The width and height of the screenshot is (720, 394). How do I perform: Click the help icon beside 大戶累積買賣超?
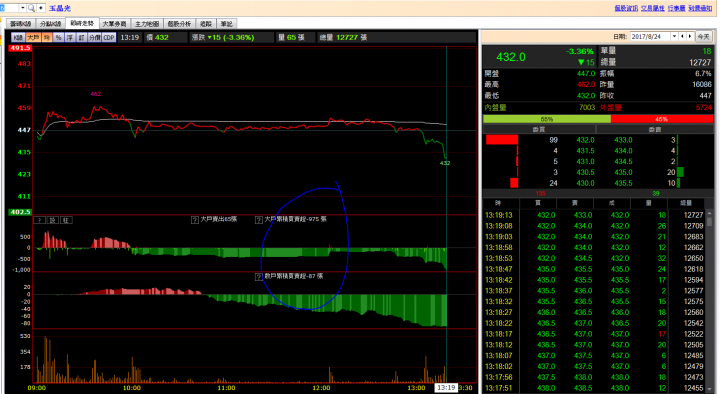259,220
